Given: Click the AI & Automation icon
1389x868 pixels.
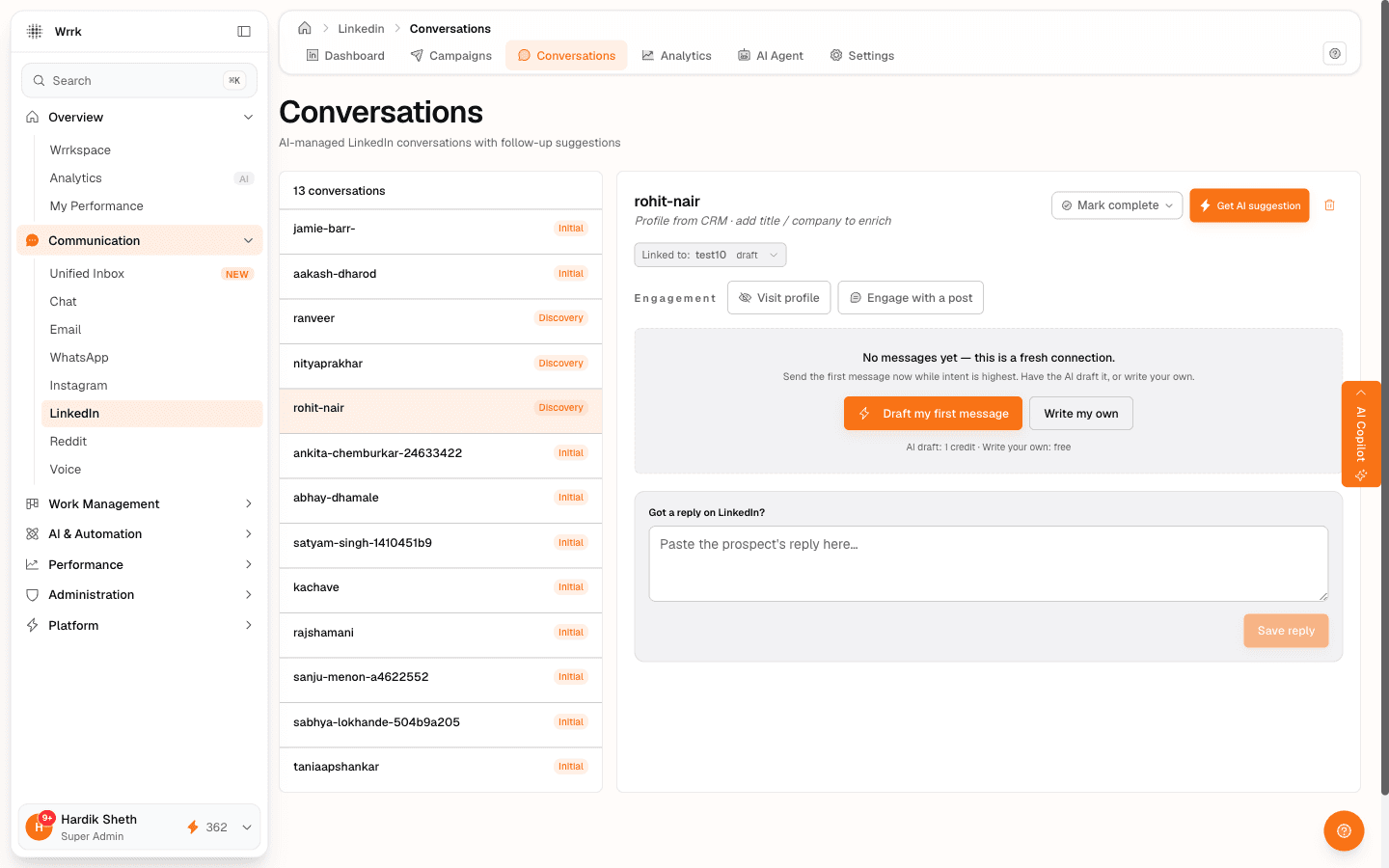Looking at the screenshot, I should click(33, 533).
